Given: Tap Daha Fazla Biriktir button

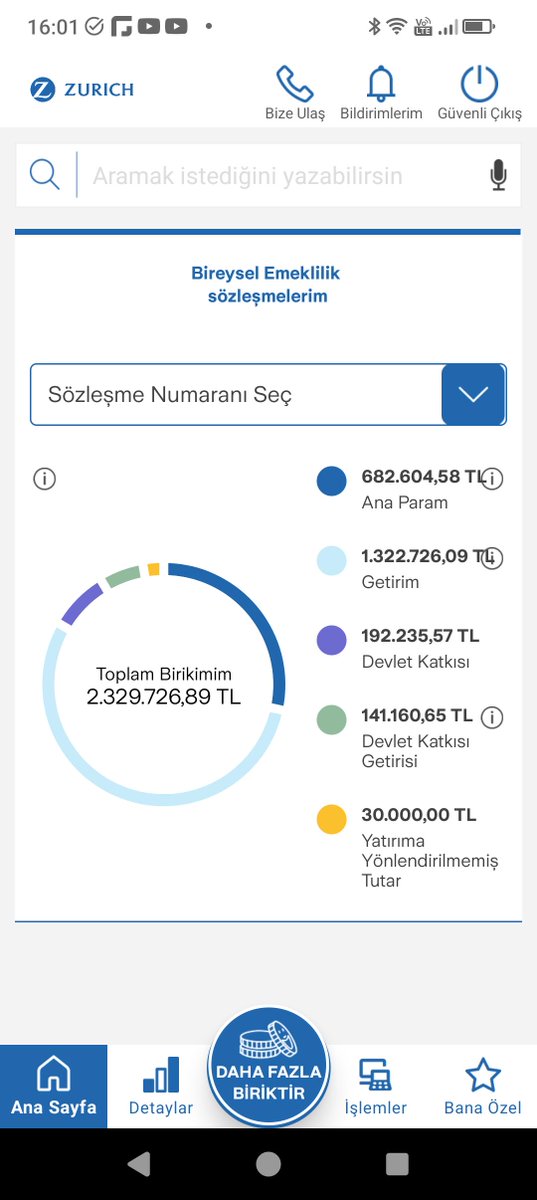Looking at the screenshot, I should click(x=269, y=1067).
